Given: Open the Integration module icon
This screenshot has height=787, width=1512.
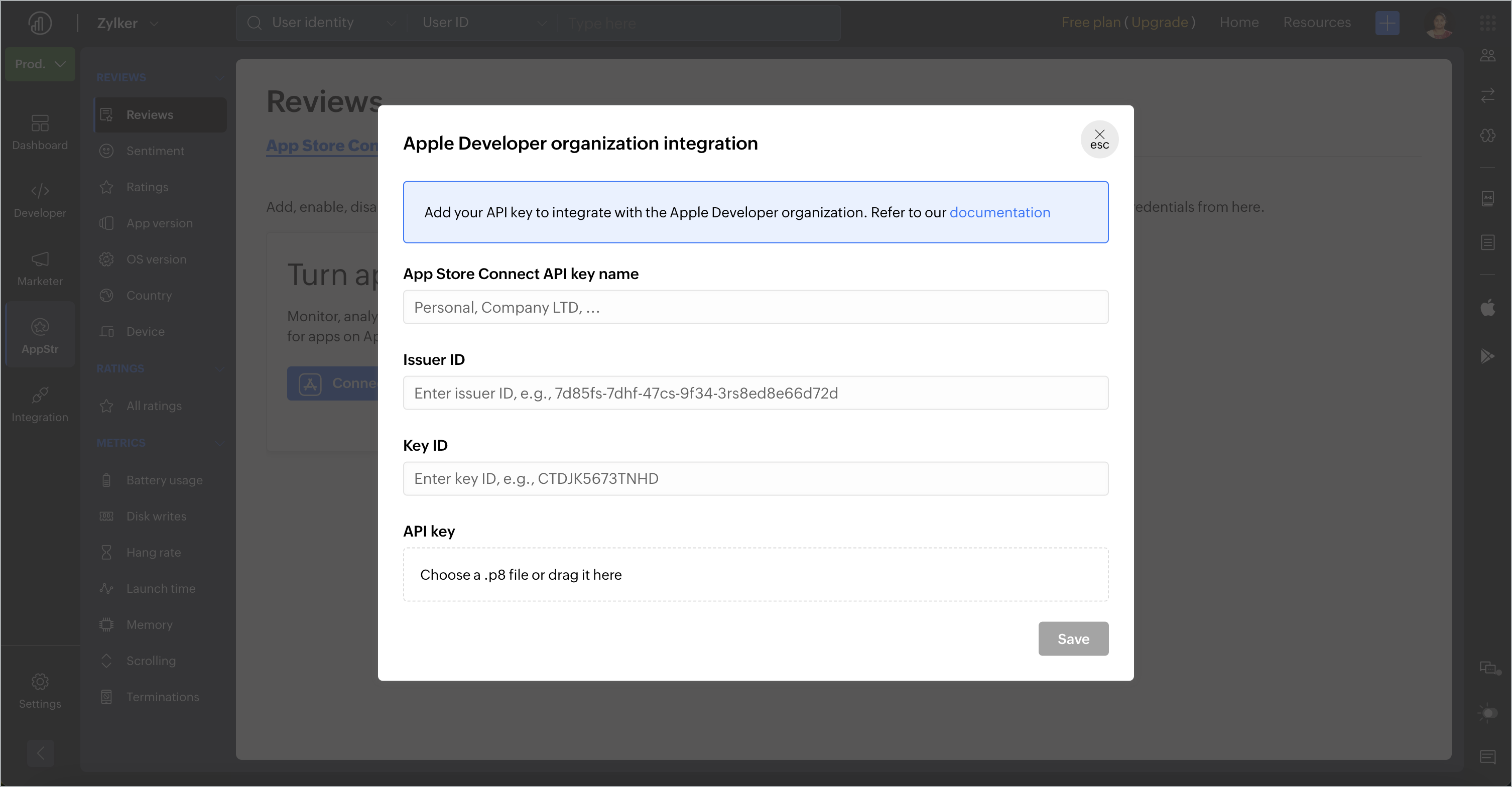Looking at the screenshot, I should click(x=40, y=404).
